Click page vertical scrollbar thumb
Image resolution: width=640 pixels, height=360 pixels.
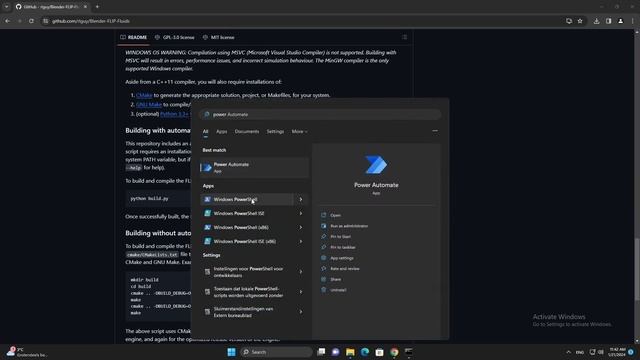(x=637, y=269)
